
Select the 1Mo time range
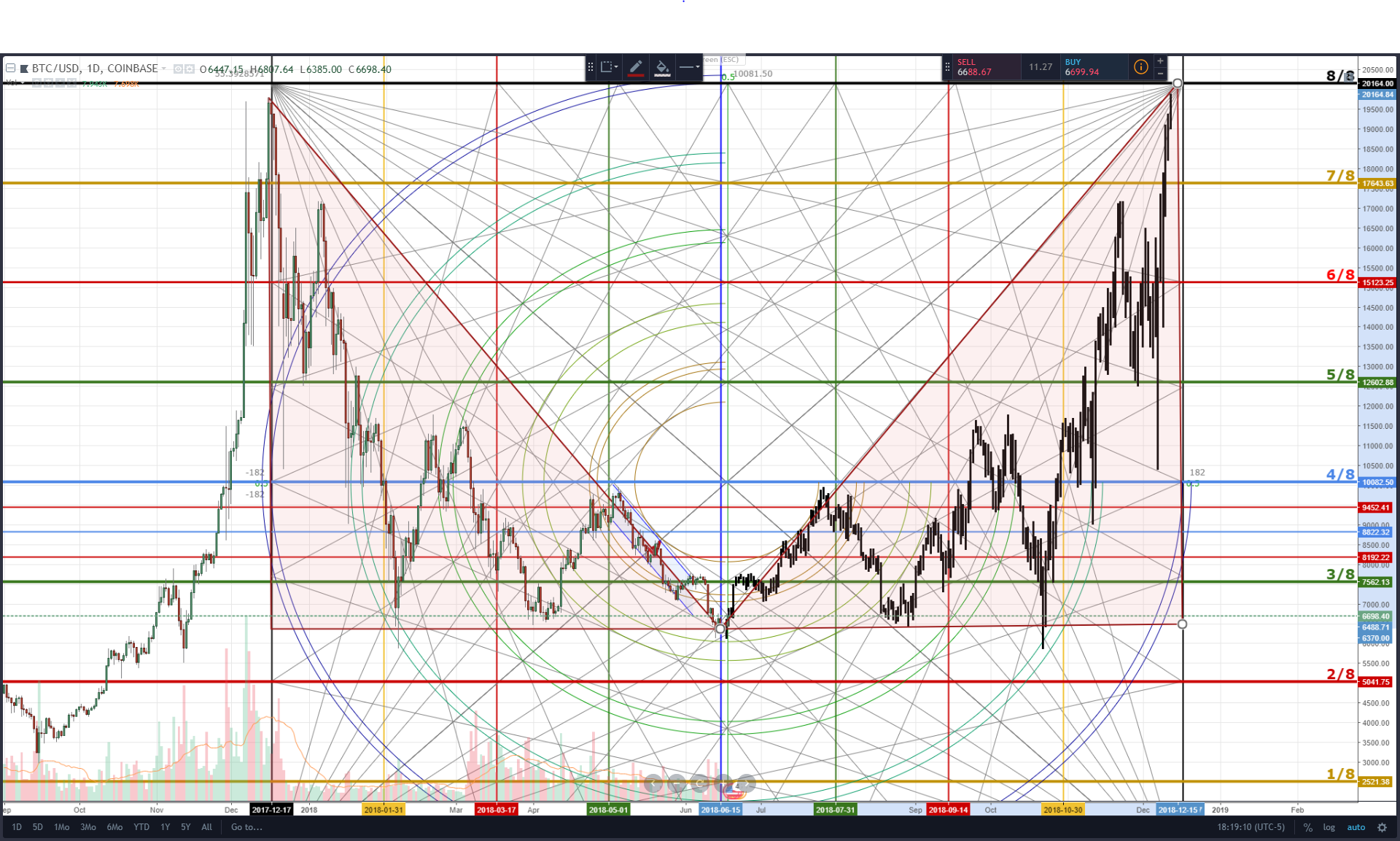pyautogui.click(x=62, y=827)
